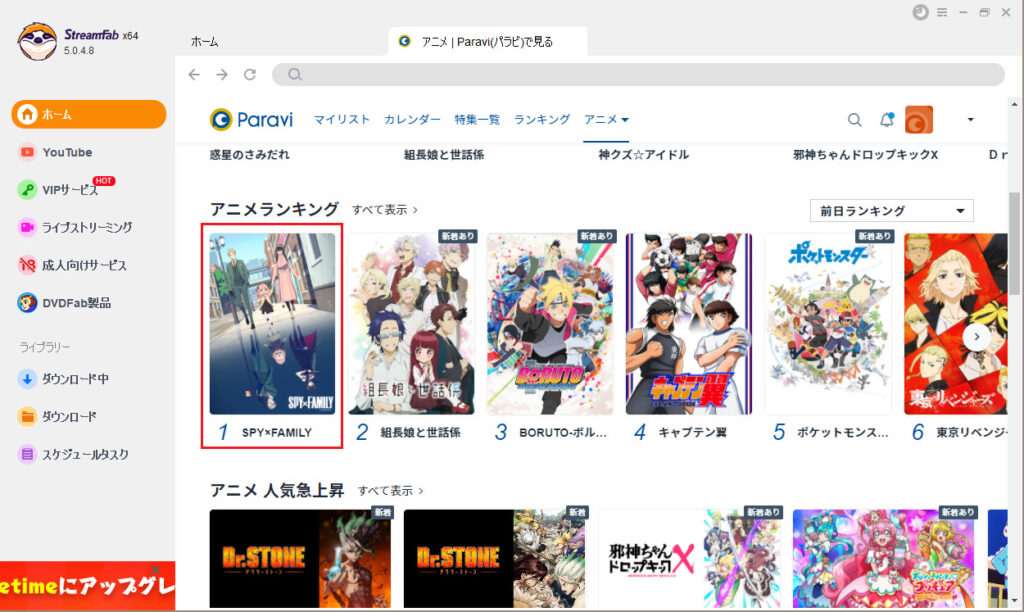Viewport: 1024px width, 612px height.
Task: Click the orange profile avatar
Action: pos(919,120)
